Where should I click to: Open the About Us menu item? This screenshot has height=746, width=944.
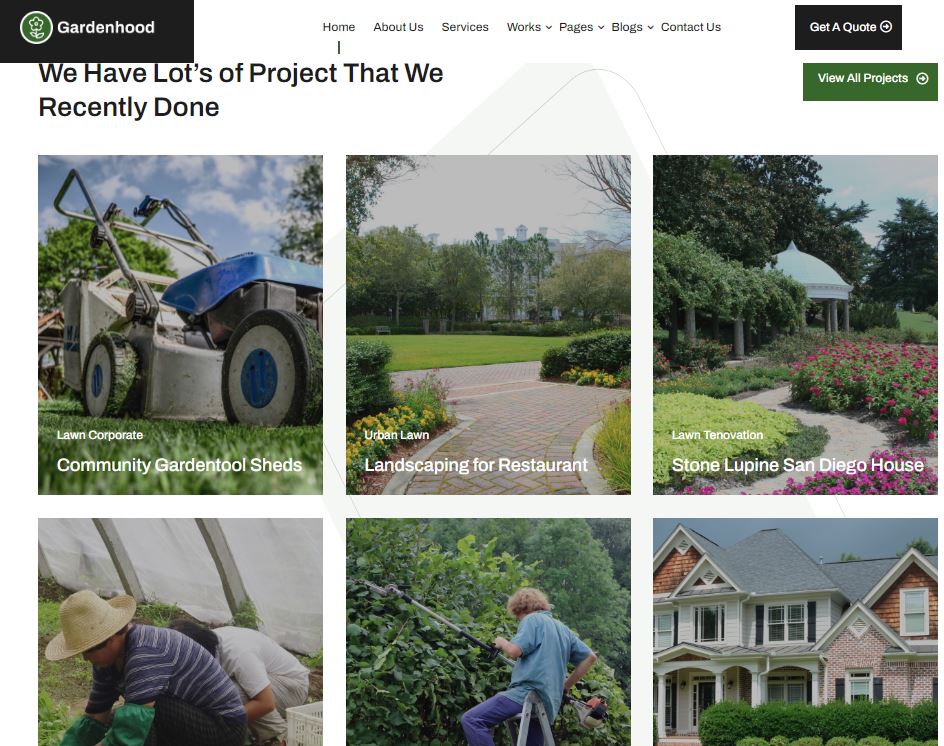click(398, 27)
